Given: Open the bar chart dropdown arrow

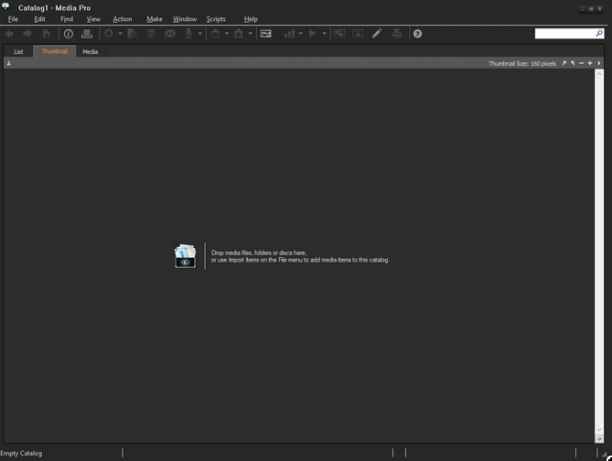Looking at the screenshot, I should tap(301, 34).
